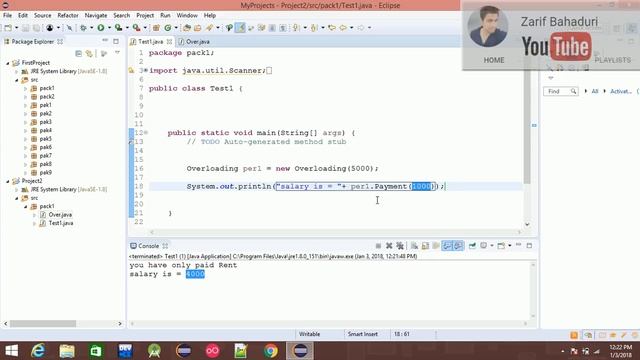Open the Window menu
640x360 pixels.
187,15
